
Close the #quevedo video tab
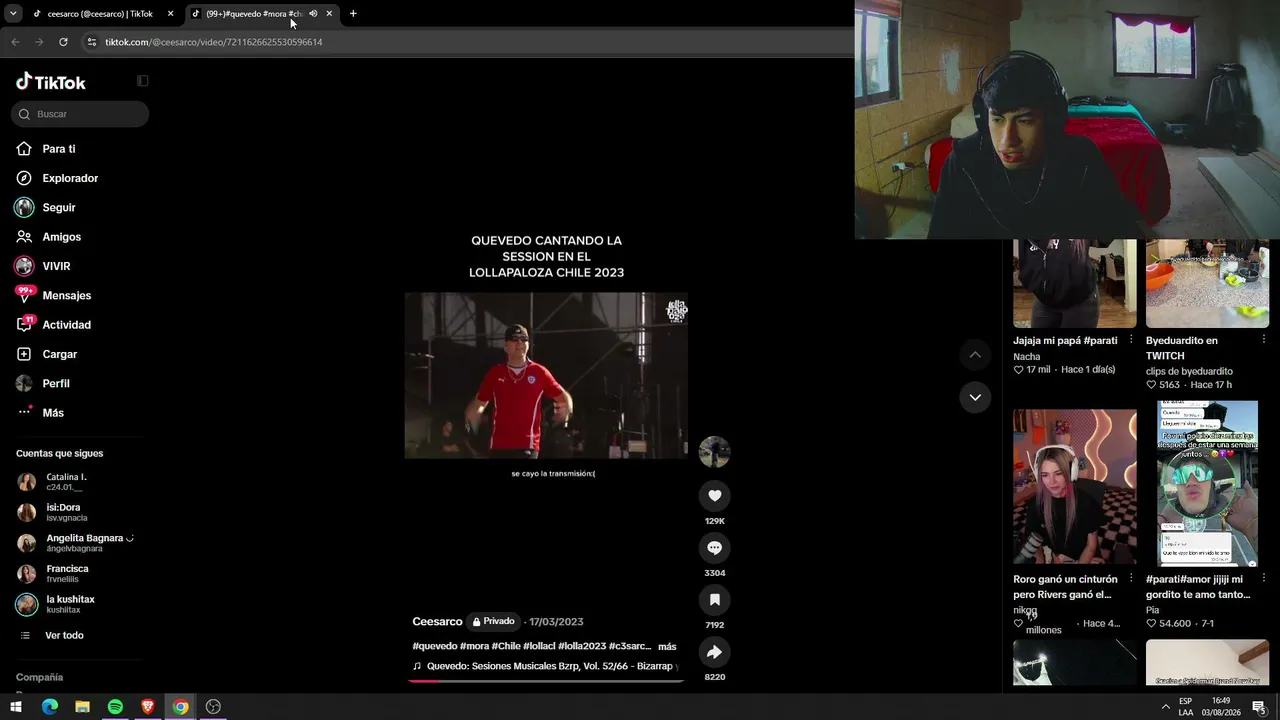(x=329, y=14)
